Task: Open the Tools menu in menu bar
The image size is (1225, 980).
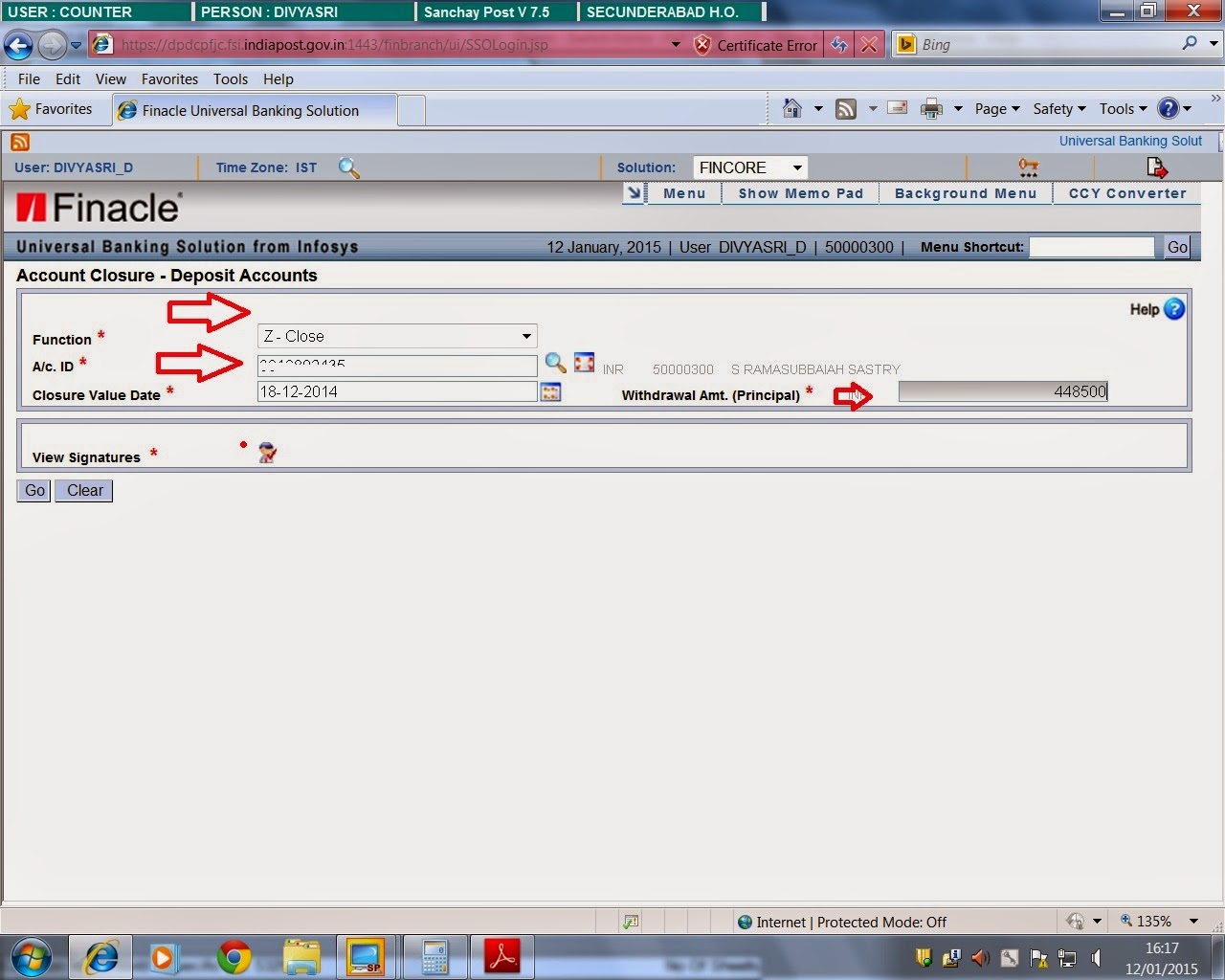Action: pyautogui.click(x=231, y=79)
